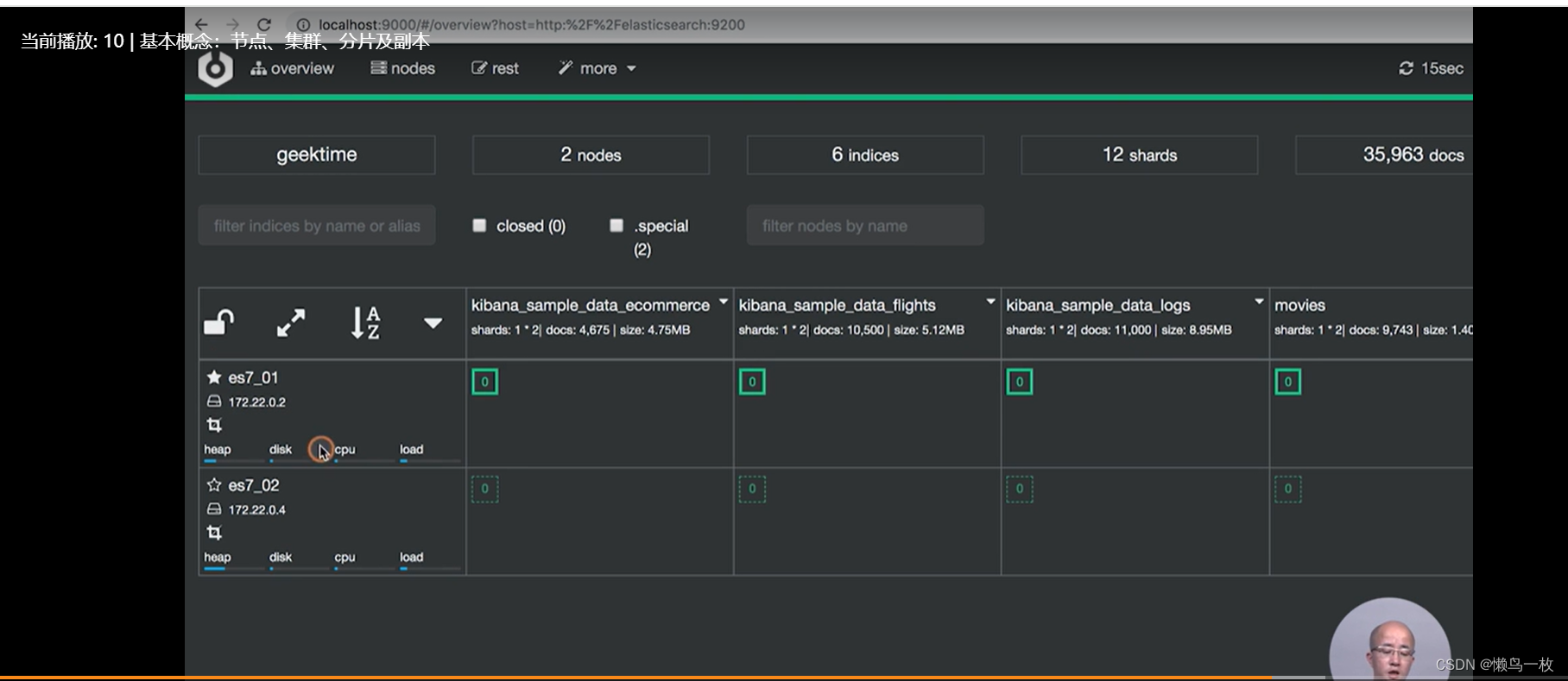The height and width of the screenshot is (681, 1568).
Task: Open the nodes tab
Action: 402,68
